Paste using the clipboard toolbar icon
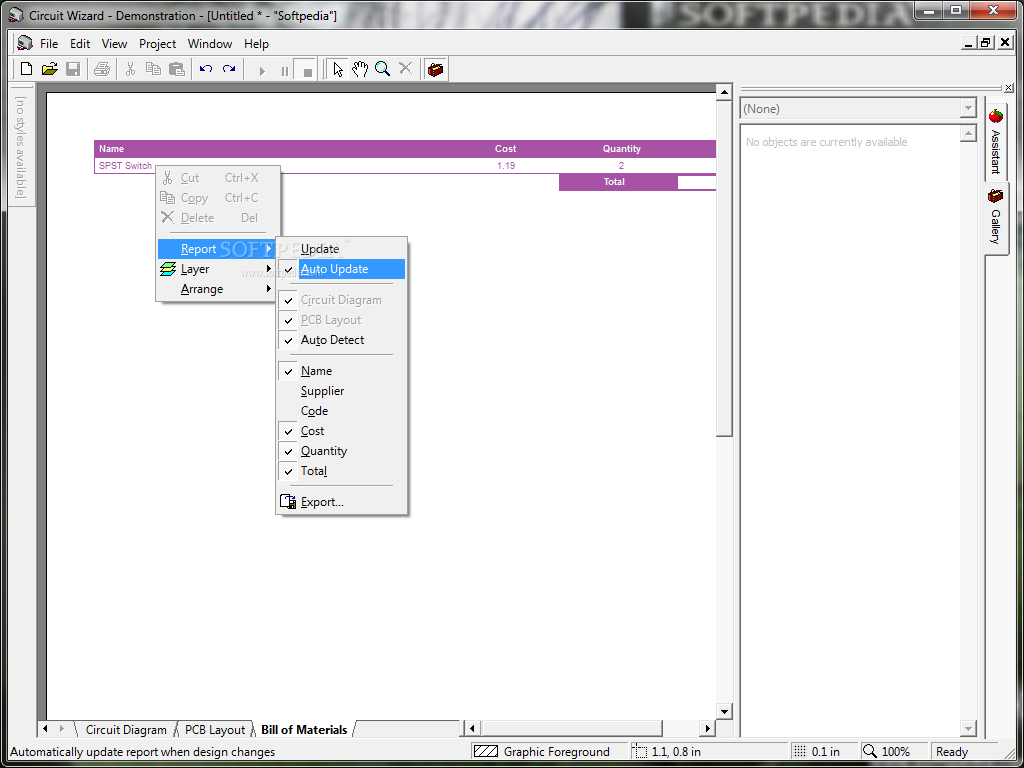1024x768 pixels. click(x=176, y=69)
